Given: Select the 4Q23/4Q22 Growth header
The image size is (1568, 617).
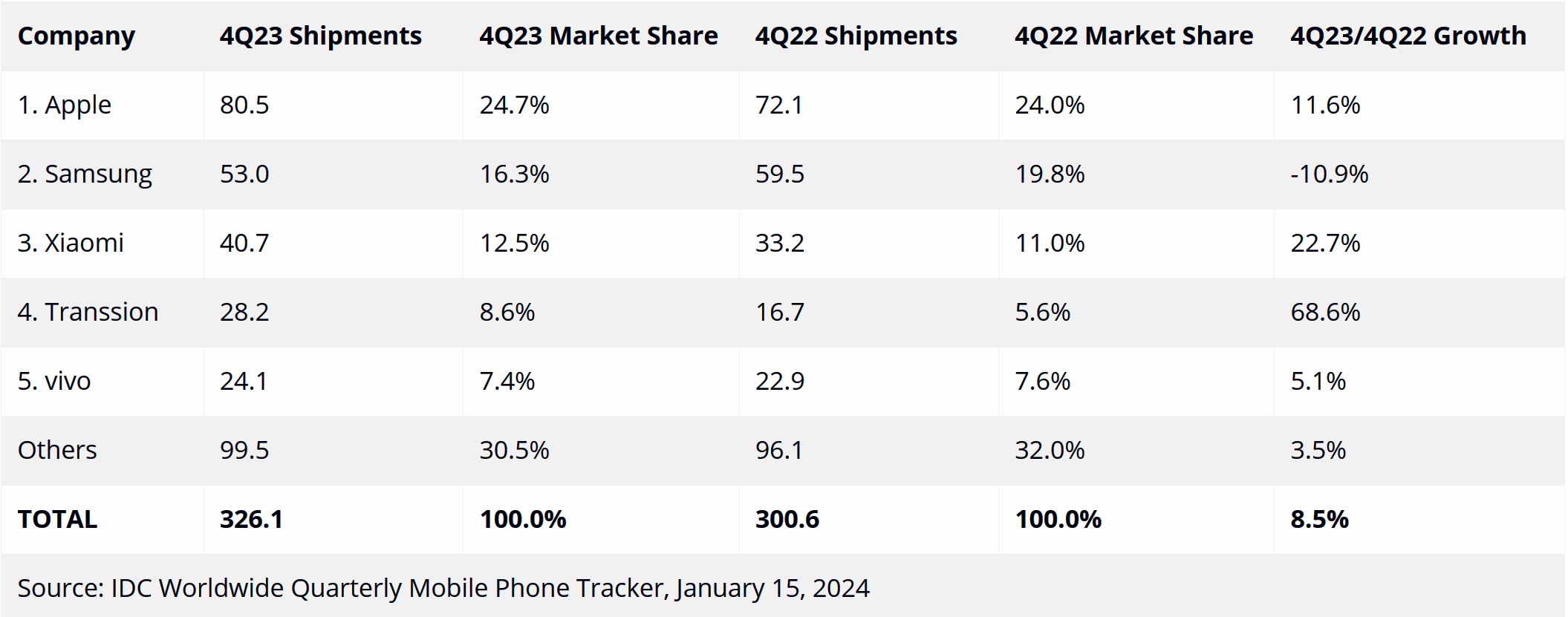Looking at the screenshot, I should pyautogui.click(x=1408, y=36).
